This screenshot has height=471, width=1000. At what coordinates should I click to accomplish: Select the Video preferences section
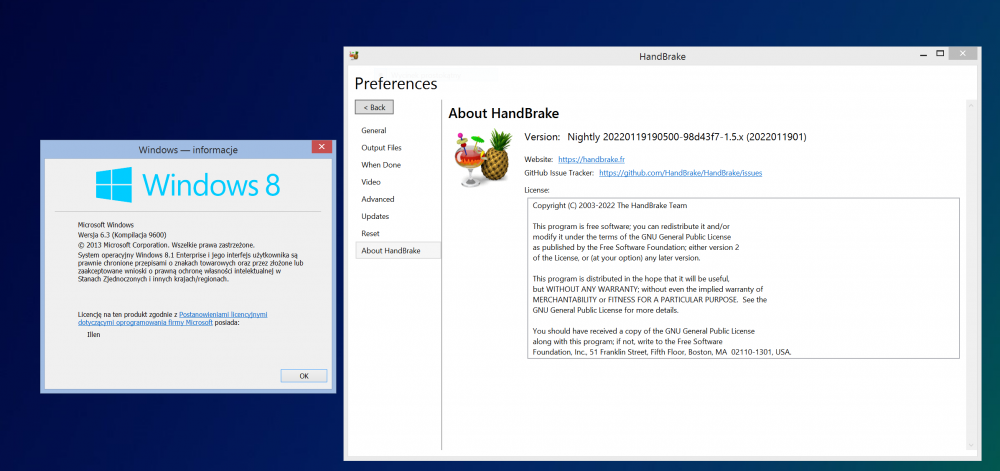click(371, 182)
